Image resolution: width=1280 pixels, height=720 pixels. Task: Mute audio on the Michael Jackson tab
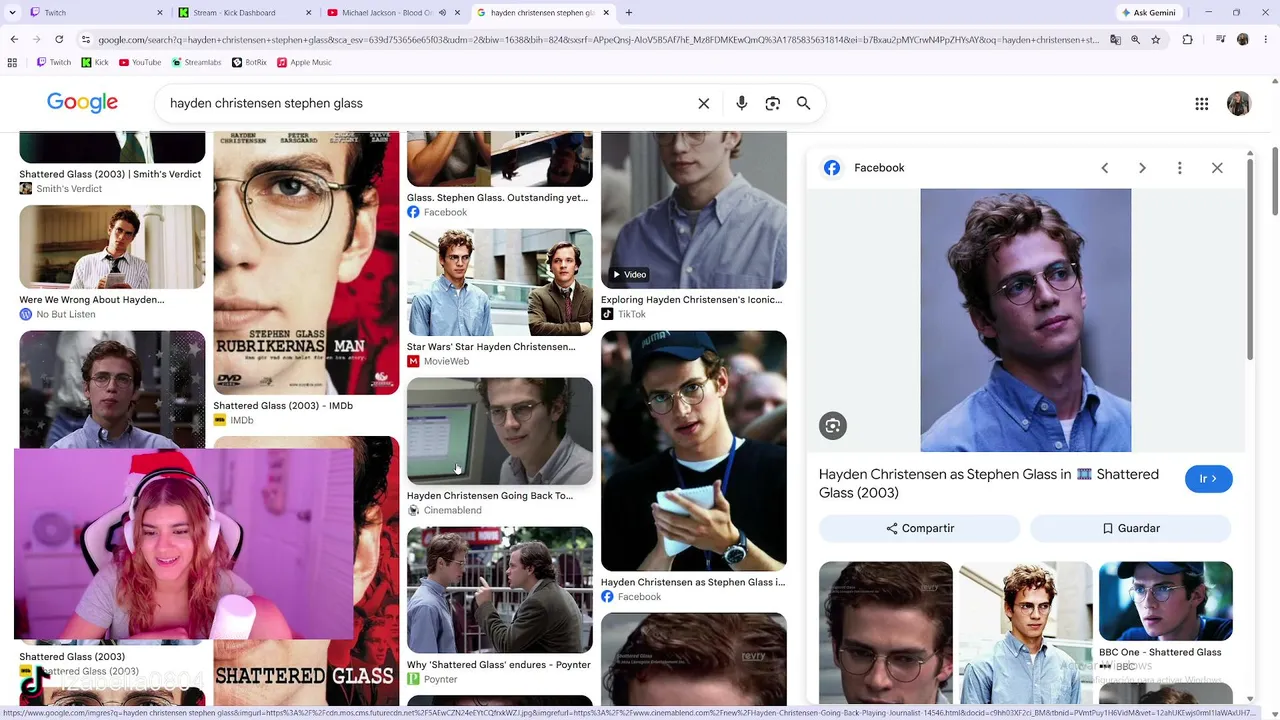(442, 13)
